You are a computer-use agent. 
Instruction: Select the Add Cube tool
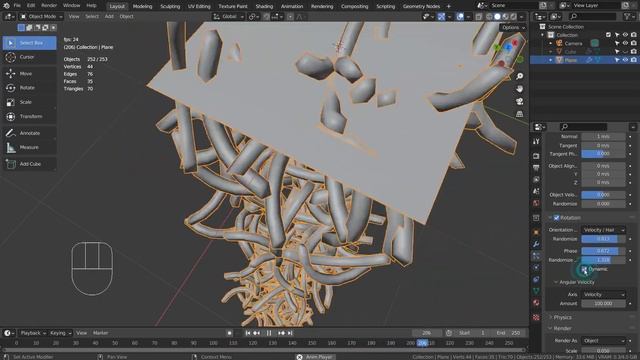click(x=29, y=164)
